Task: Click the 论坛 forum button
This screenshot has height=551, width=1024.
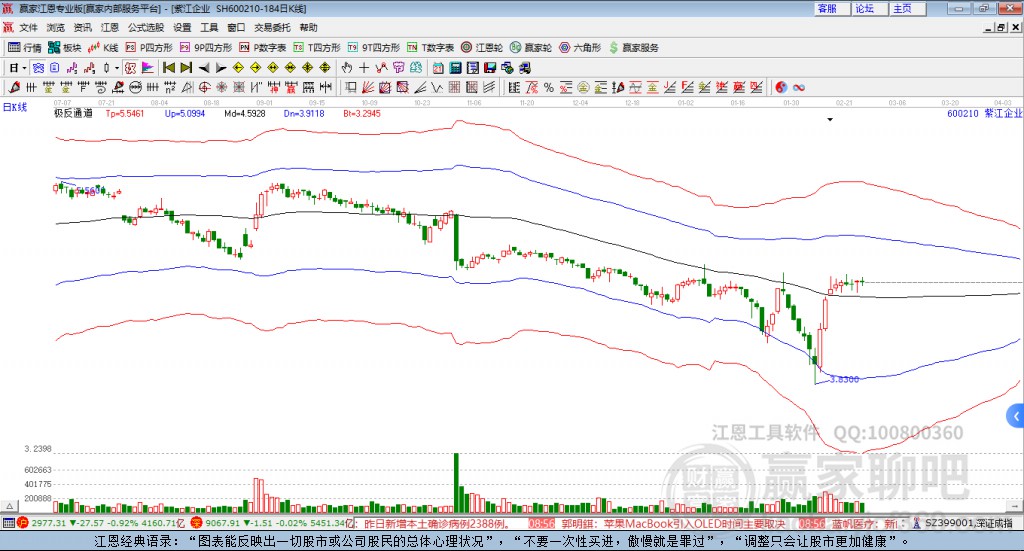Action: pyautogui.click(x=869, y=8)
